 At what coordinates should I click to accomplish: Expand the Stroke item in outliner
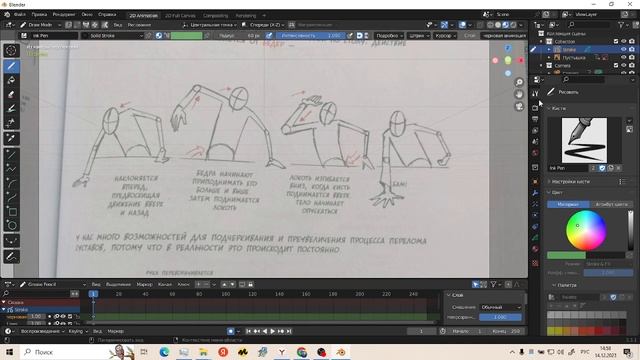[549, 49]
